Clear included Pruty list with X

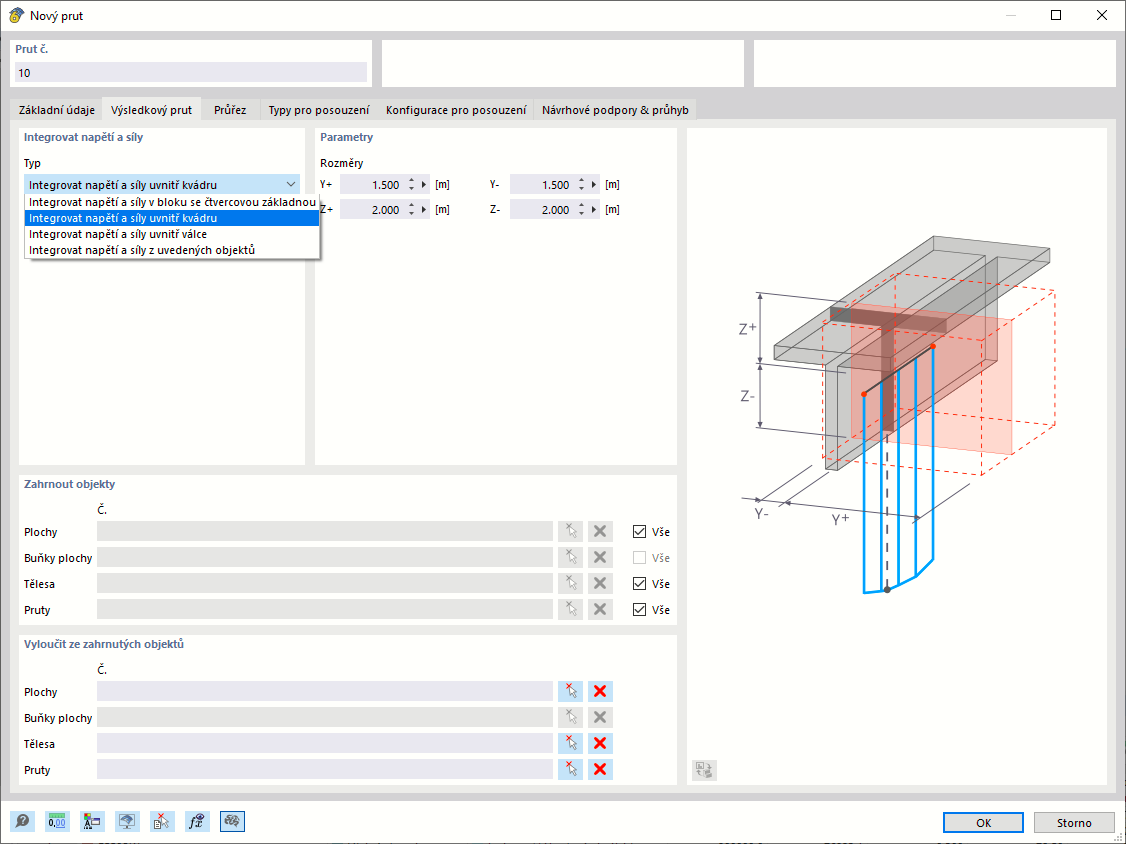click(600, 609)
